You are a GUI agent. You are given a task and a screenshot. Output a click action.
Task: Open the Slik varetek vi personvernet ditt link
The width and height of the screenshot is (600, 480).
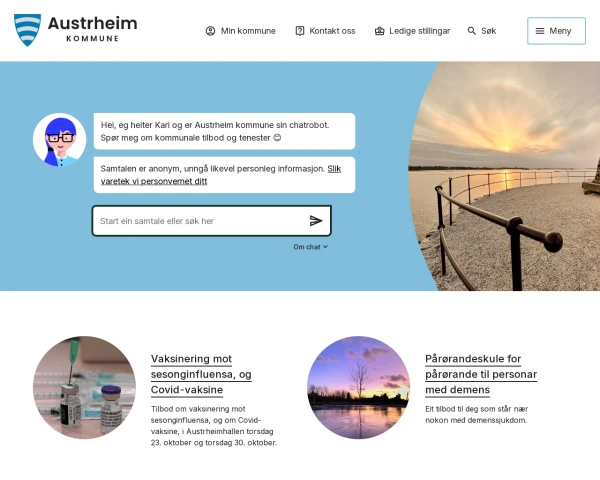click(x=220, y=175)
